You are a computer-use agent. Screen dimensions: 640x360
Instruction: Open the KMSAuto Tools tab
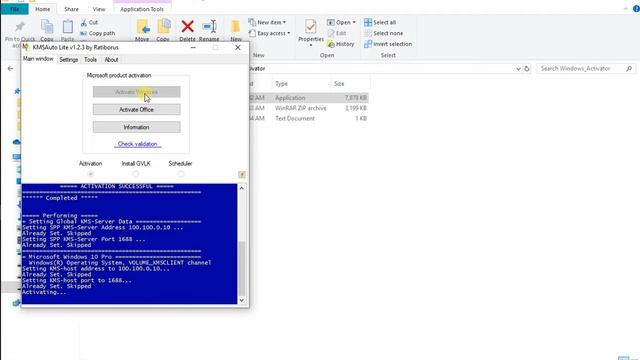pyautogui.click(x=90, y=60)
